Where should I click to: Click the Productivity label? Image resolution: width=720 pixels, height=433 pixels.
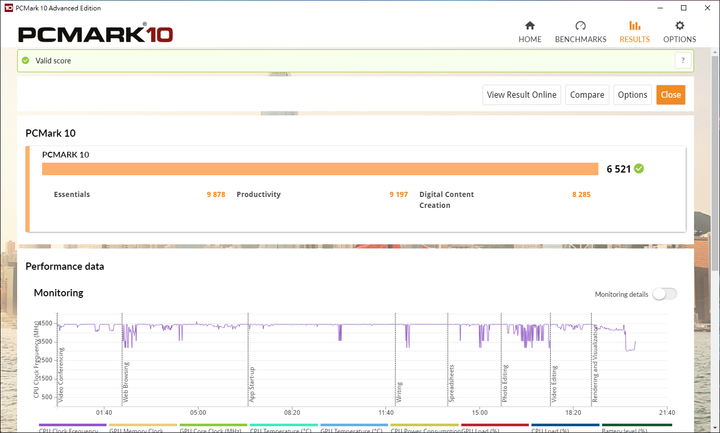[259, 194]
